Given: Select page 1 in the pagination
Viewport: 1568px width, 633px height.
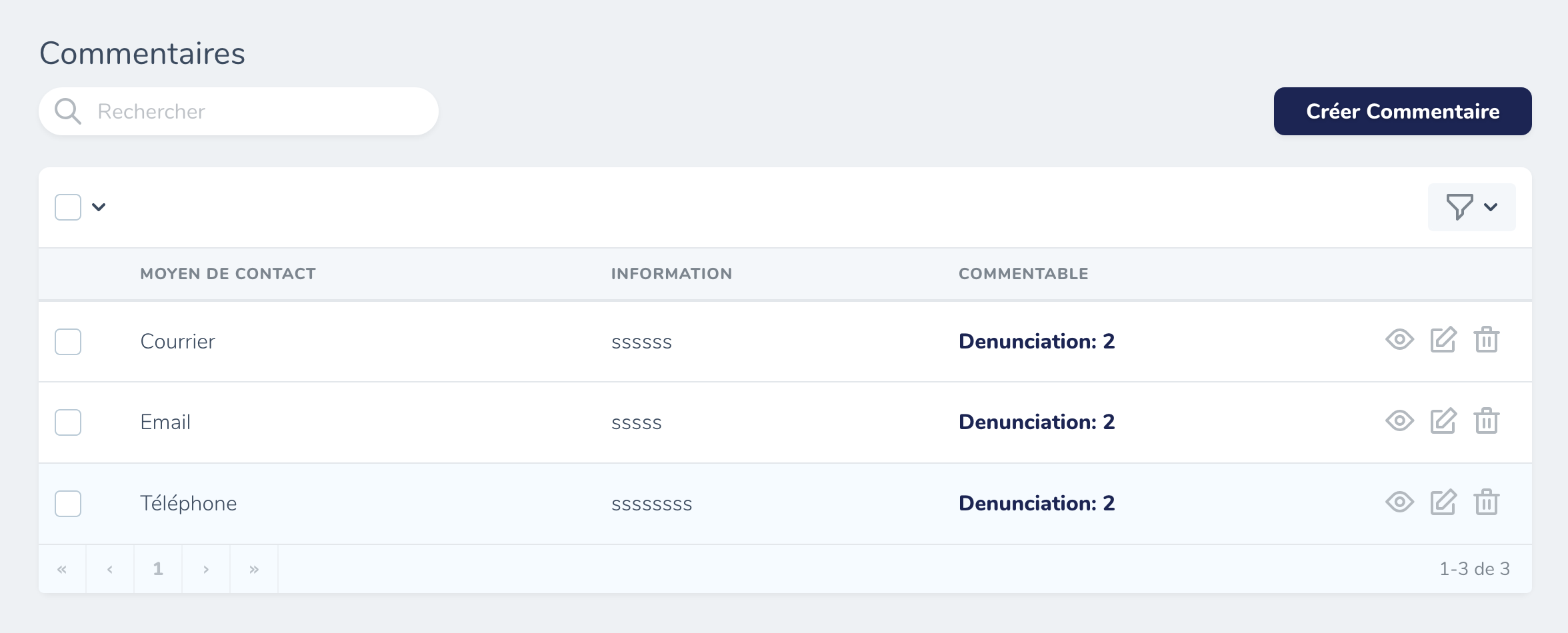Looking at the screenshot, I should click(x=158, y=568).
